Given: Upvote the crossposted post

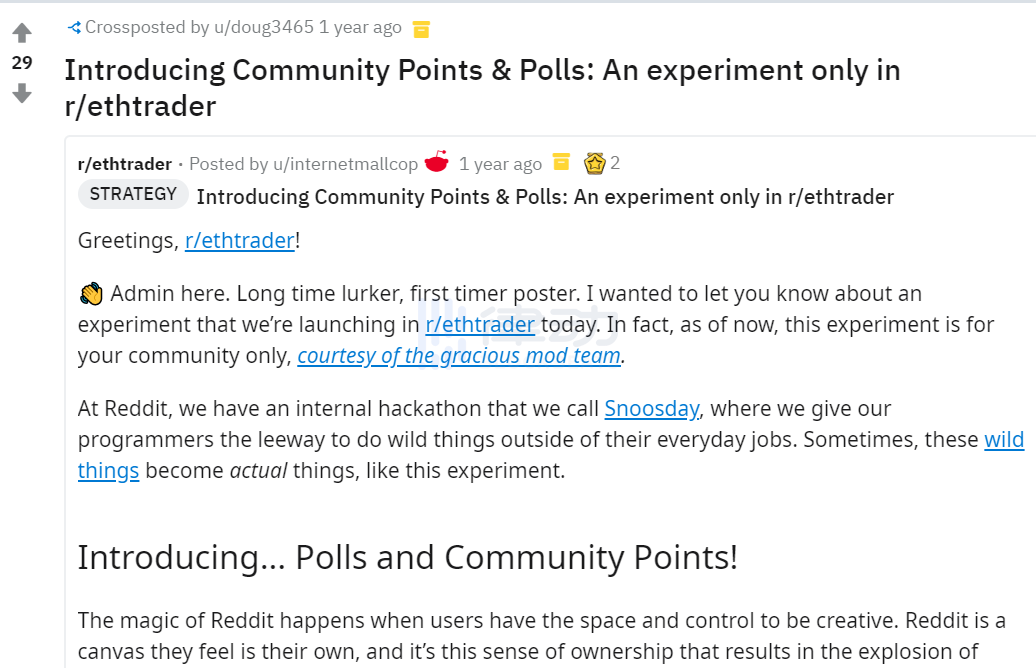Looking at the screenshot, I should coord(22,33).
